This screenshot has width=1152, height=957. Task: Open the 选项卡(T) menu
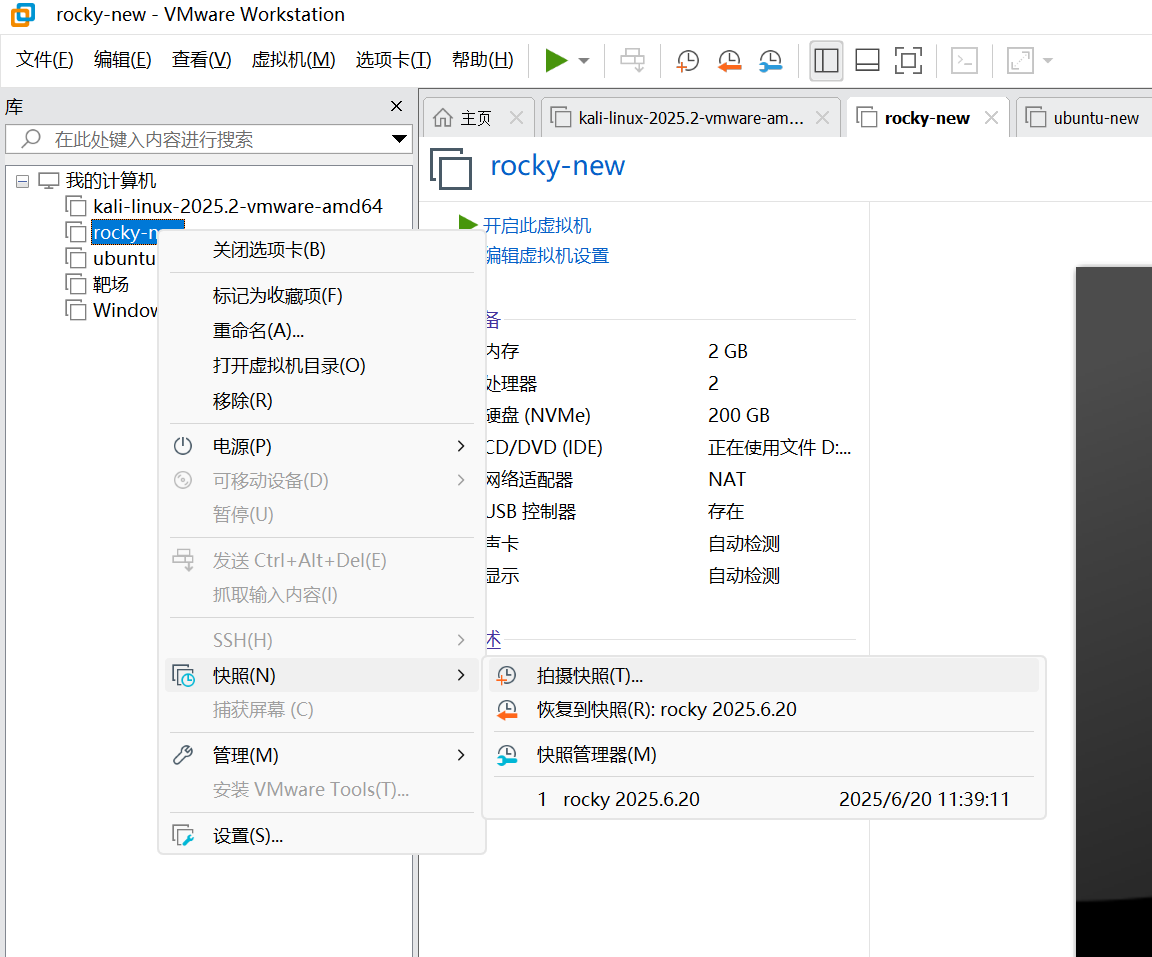393,59
